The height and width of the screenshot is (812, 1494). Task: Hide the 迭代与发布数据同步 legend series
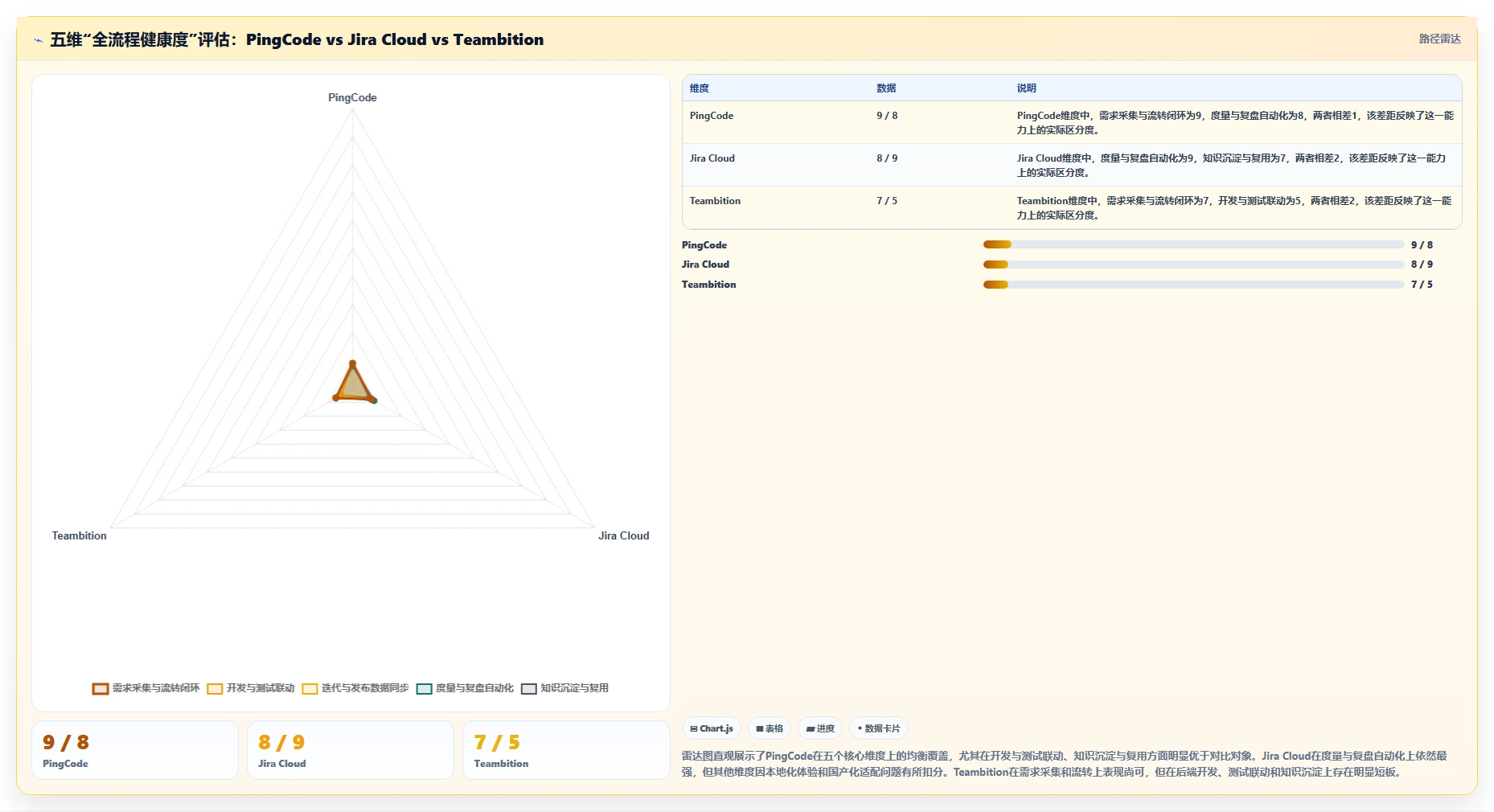[x=355, y=688]
